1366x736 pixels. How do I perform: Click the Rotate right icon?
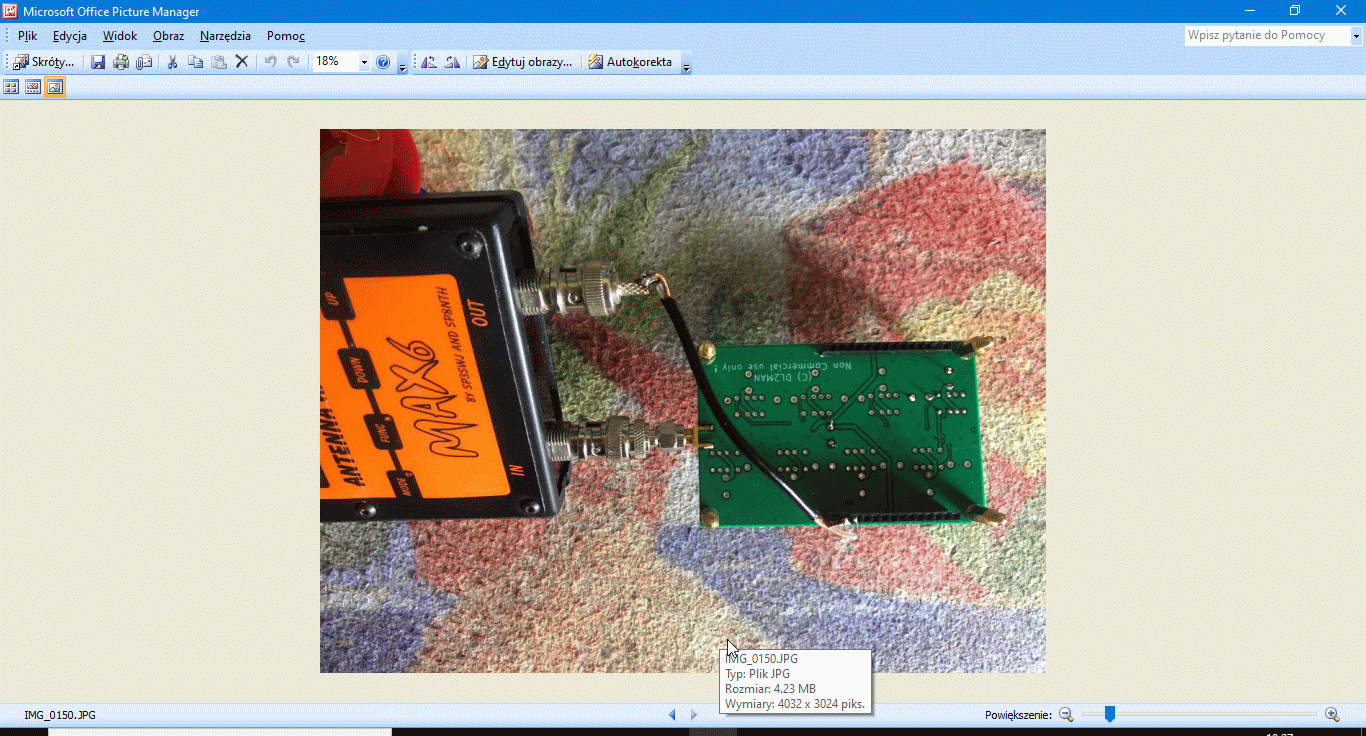click(x=452, y=62)
